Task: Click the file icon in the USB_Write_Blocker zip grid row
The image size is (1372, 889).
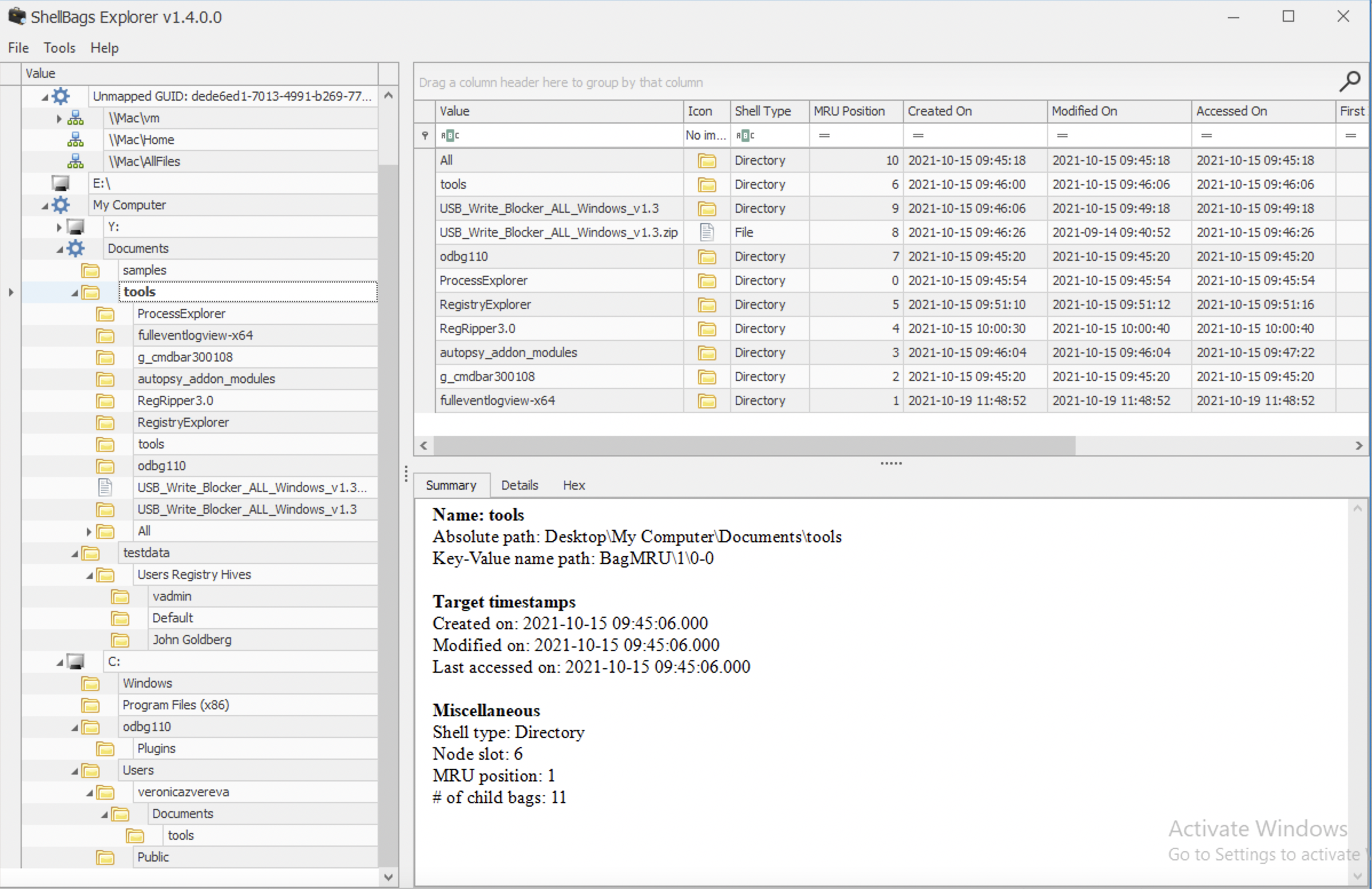Action: [x=707, y=232]
